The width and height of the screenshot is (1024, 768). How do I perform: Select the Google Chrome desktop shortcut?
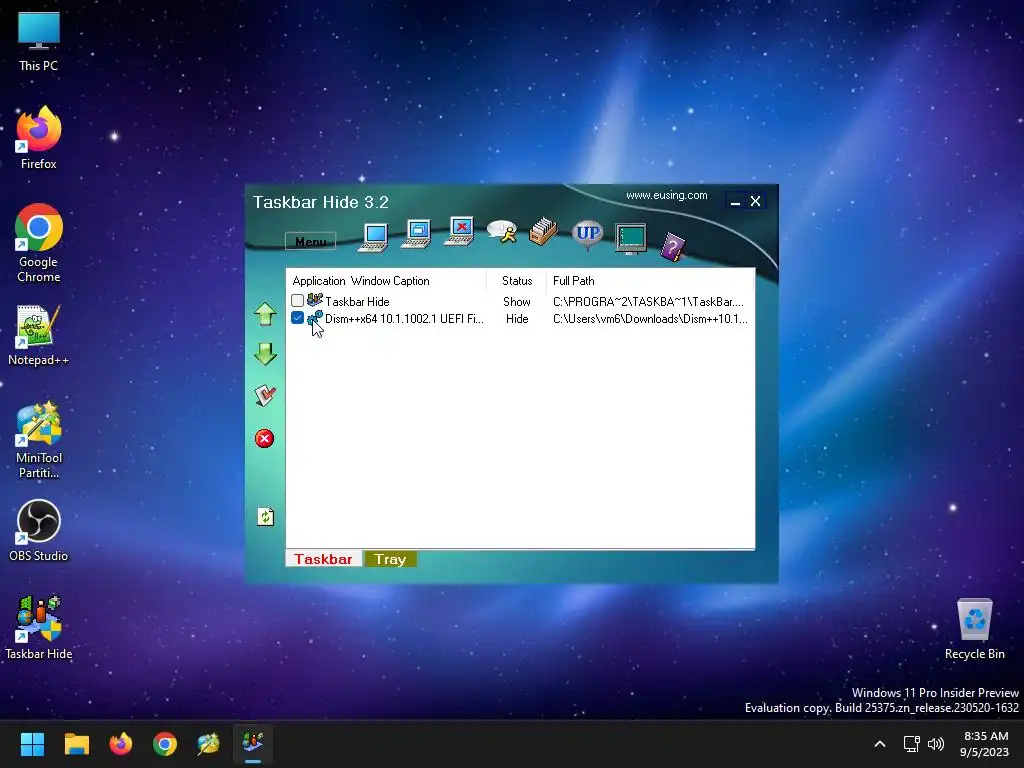coord(39,243)
